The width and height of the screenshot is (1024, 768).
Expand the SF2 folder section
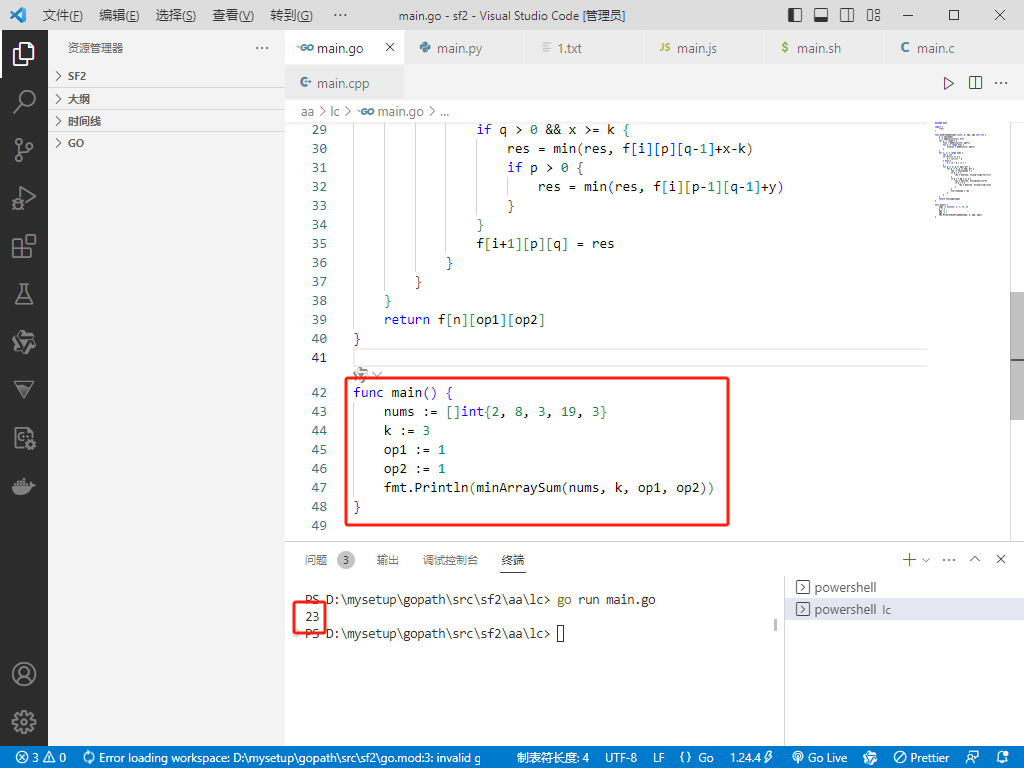coord(166,76)
